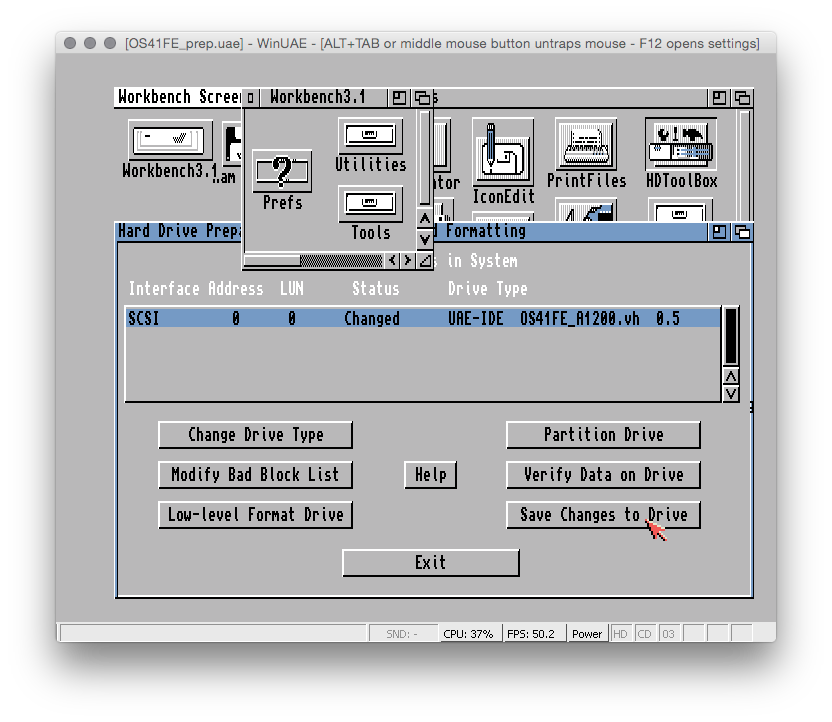832x722 pixels.
Task: Open the Help button
Action: [430, 475]
